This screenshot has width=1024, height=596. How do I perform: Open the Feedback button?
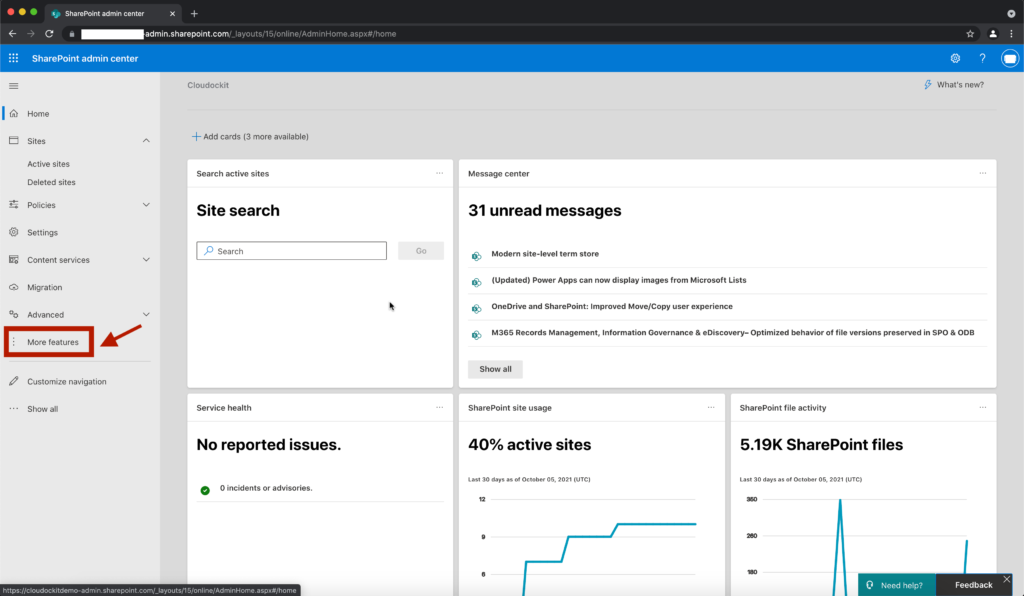[x=973, y=585]
